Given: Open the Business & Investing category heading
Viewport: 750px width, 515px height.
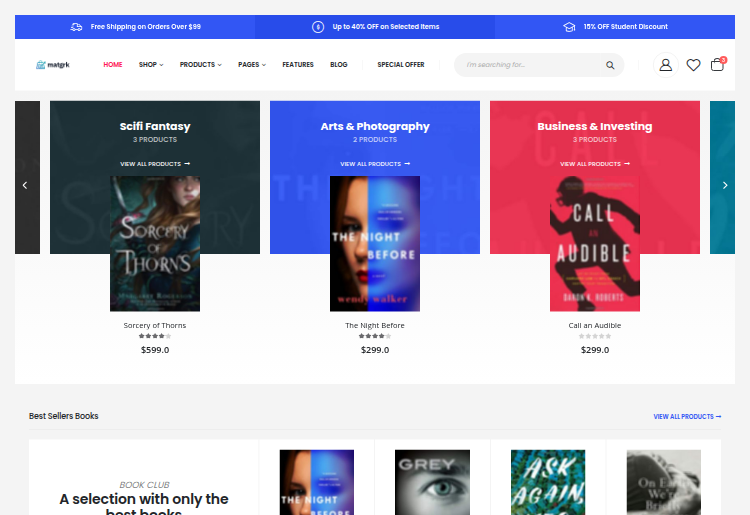Looking at the screenshot, I should [595, 126].
